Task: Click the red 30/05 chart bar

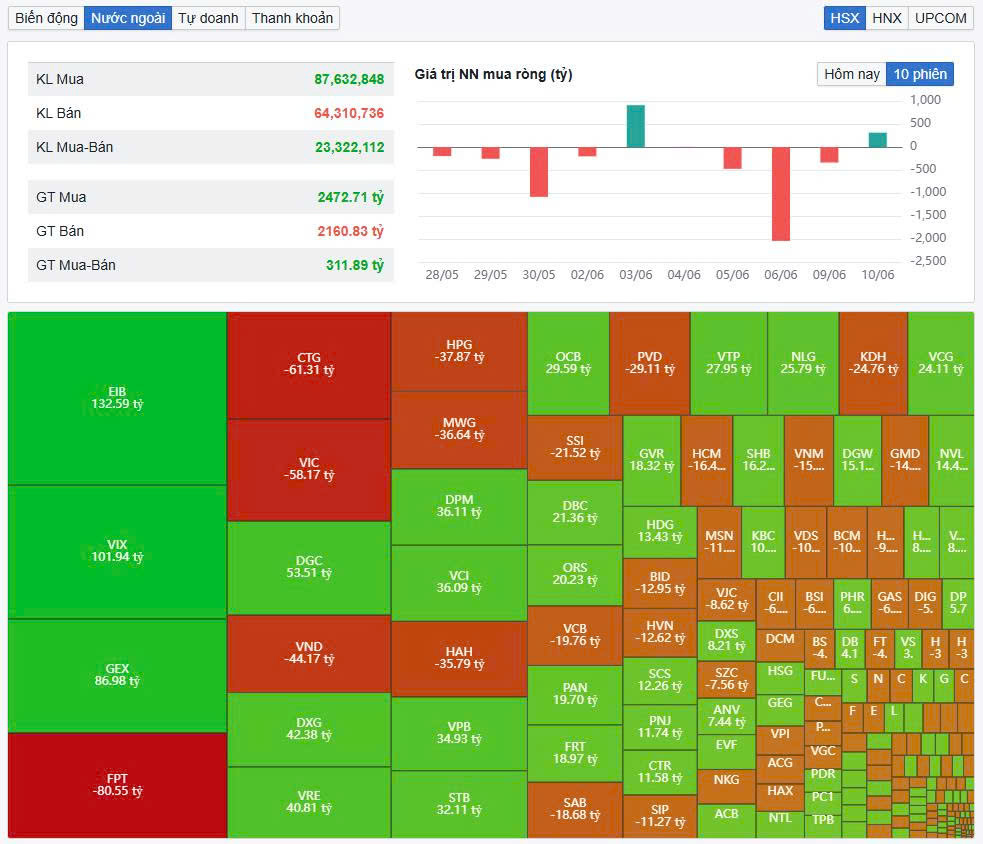Action: 539,172
